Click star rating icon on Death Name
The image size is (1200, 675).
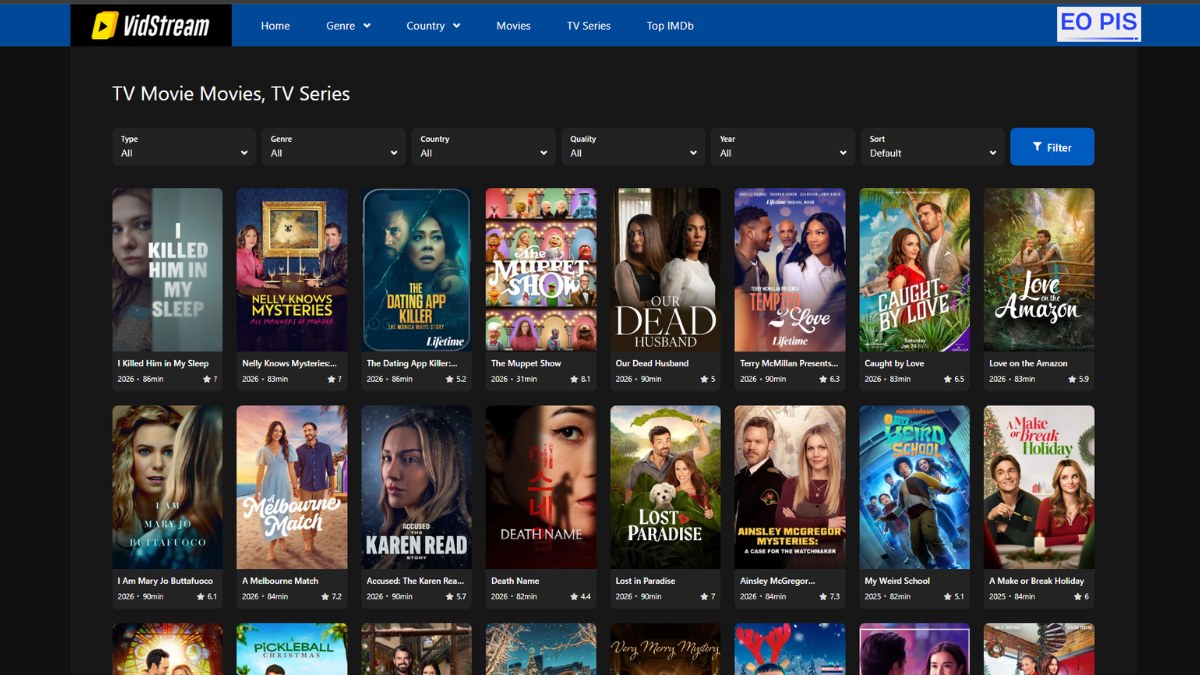click(574, 597)
